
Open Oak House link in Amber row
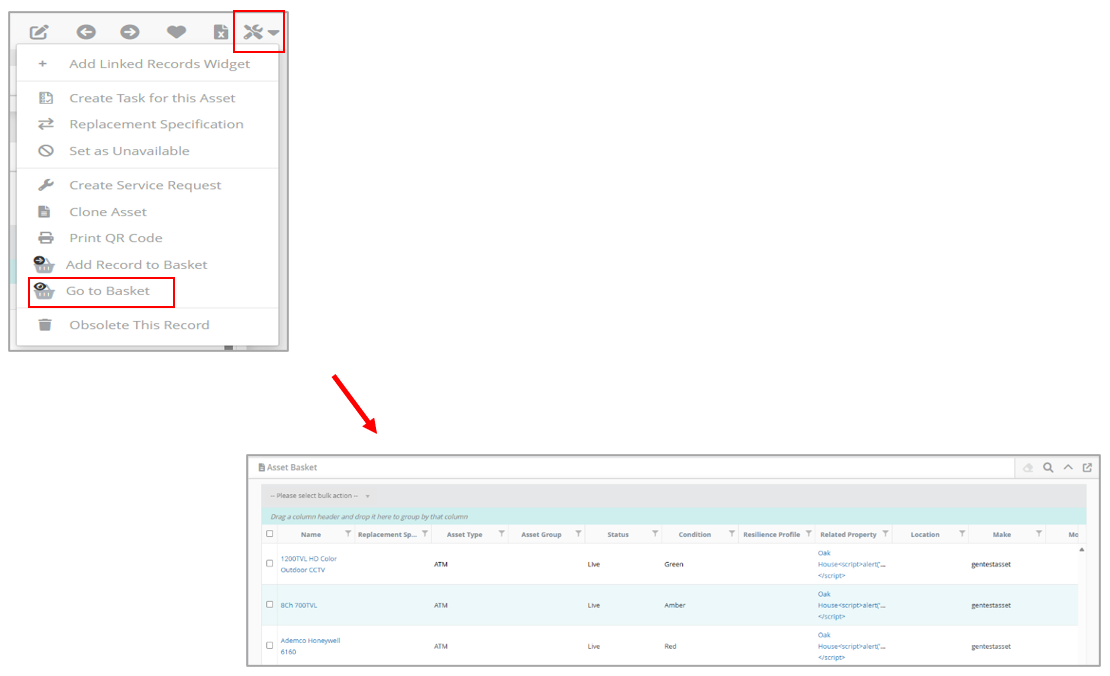click(x=852, y=605)
